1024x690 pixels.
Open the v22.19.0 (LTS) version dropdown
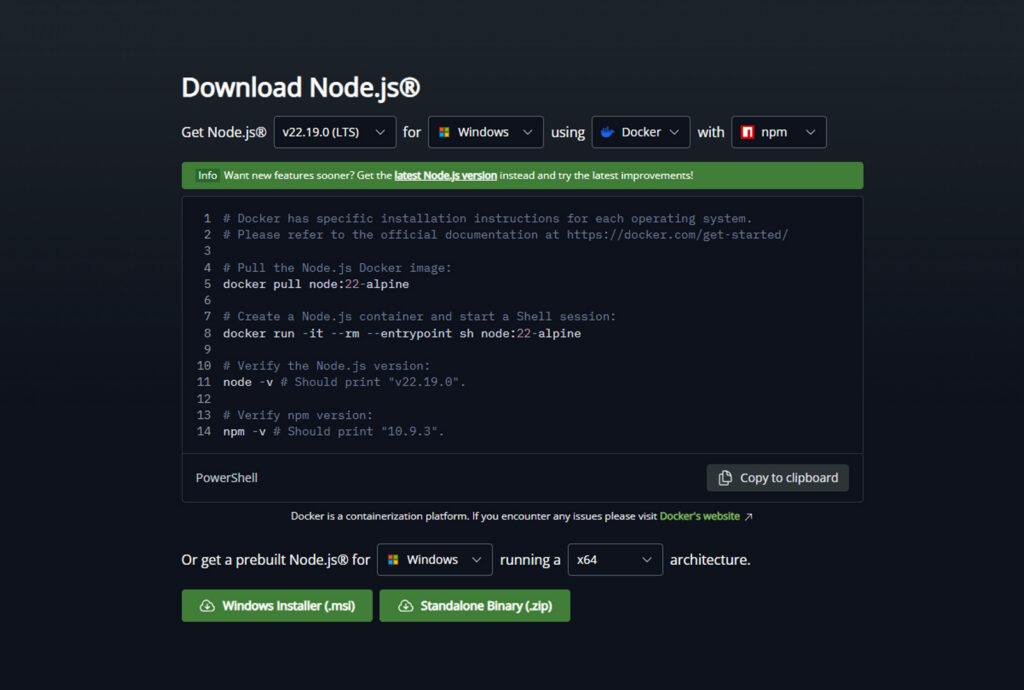[335, 132]
